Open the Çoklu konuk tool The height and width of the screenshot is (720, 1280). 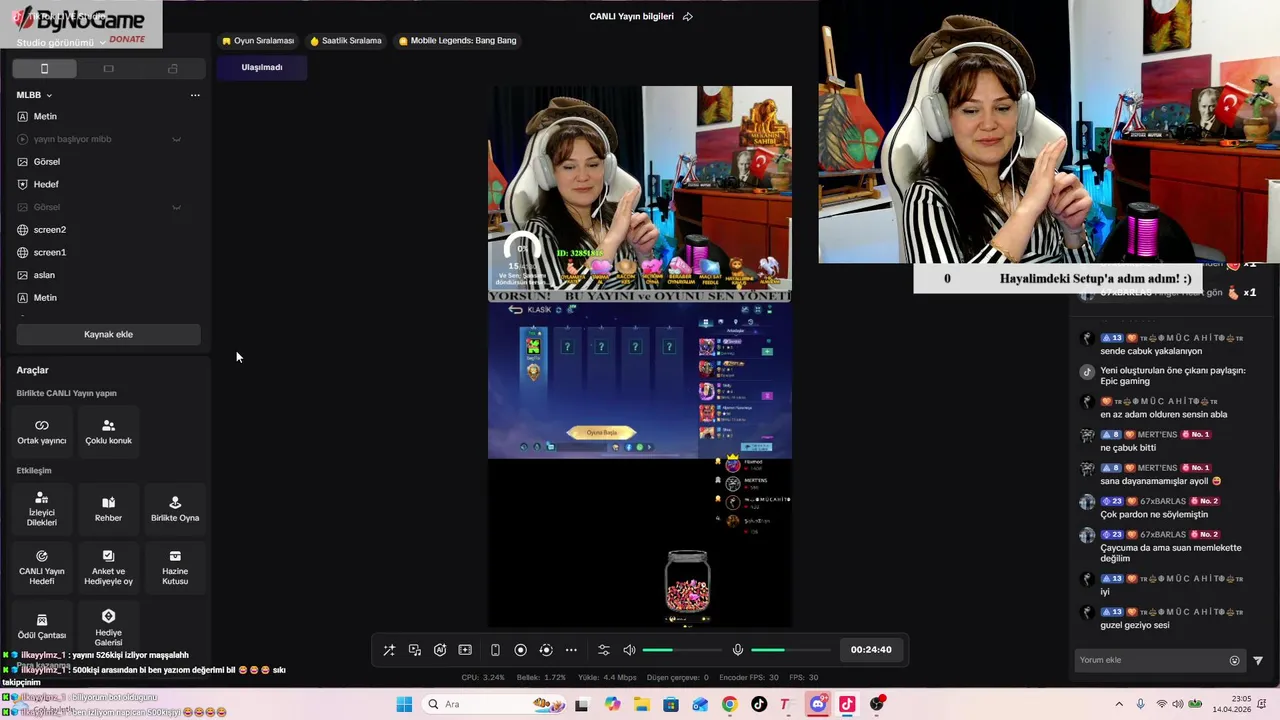pos(108,431)
